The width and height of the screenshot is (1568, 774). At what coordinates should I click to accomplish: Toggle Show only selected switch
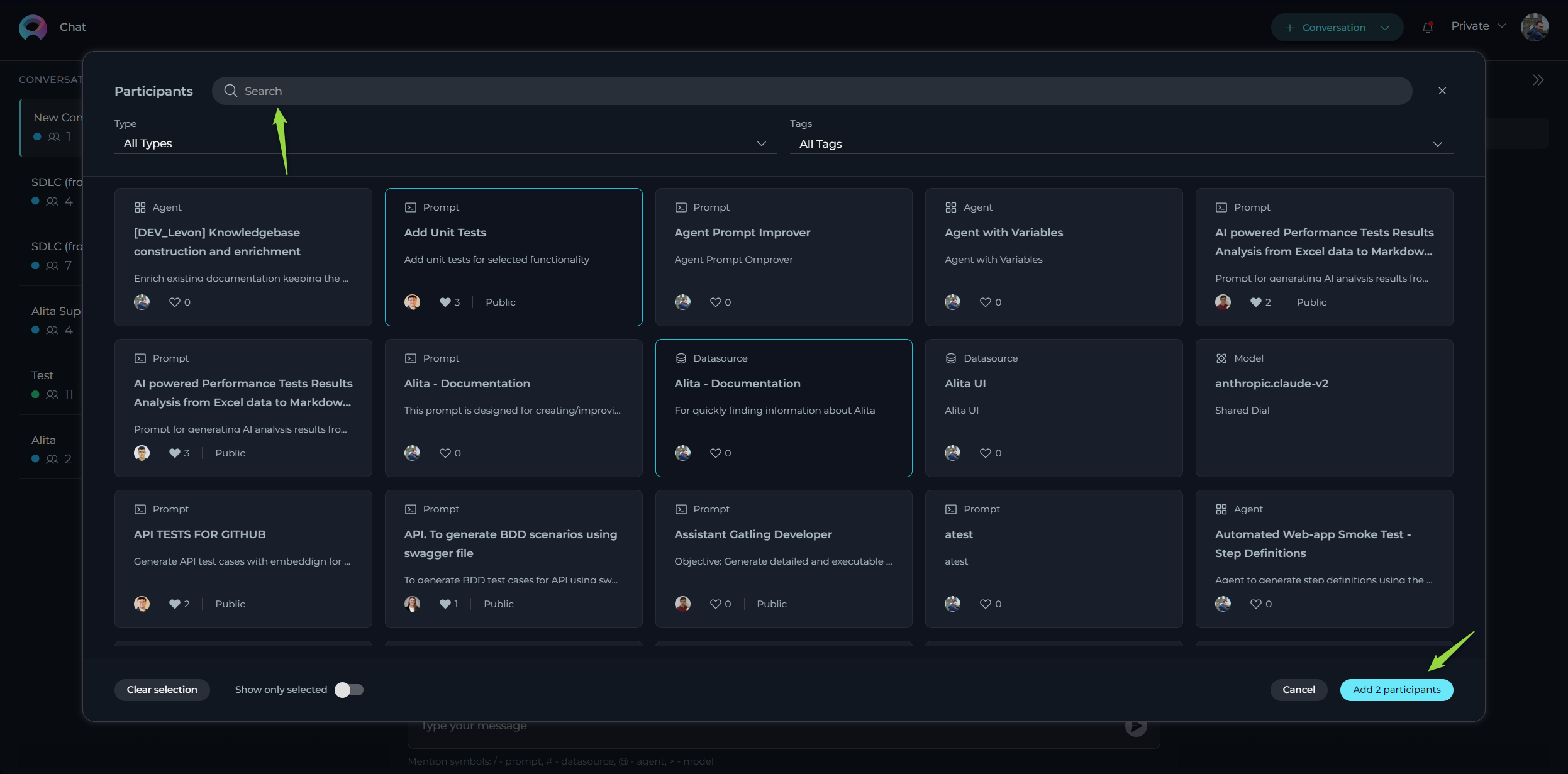[x=349, y=690]
